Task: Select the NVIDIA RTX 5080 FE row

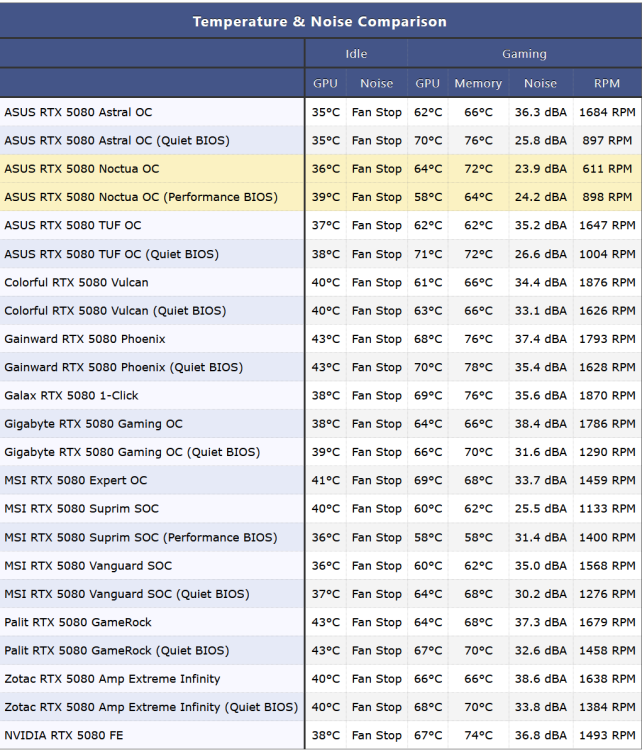Action: [321, 735]
